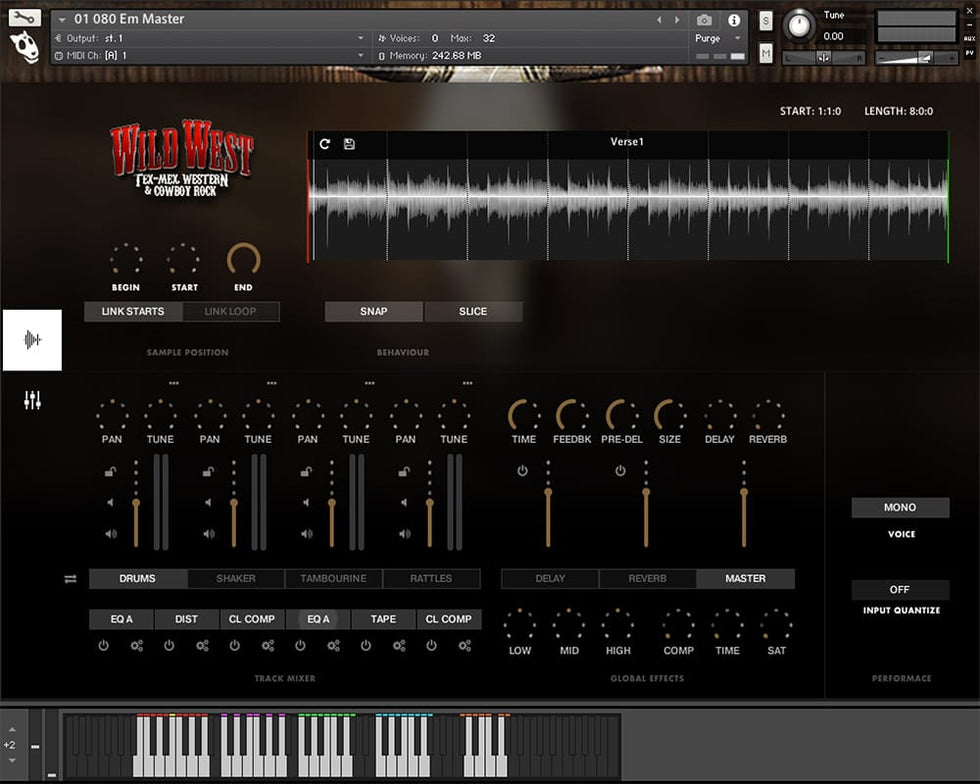Open the mixer sliders icon in sidebar
Screen dimensions: 980x784
point(33,401)
